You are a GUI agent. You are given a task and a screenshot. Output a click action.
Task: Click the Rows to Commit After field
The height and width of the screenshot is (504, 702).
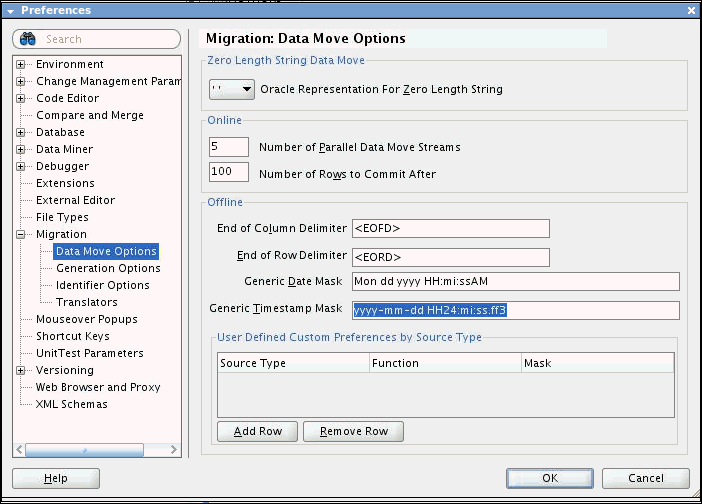(229, 172)
